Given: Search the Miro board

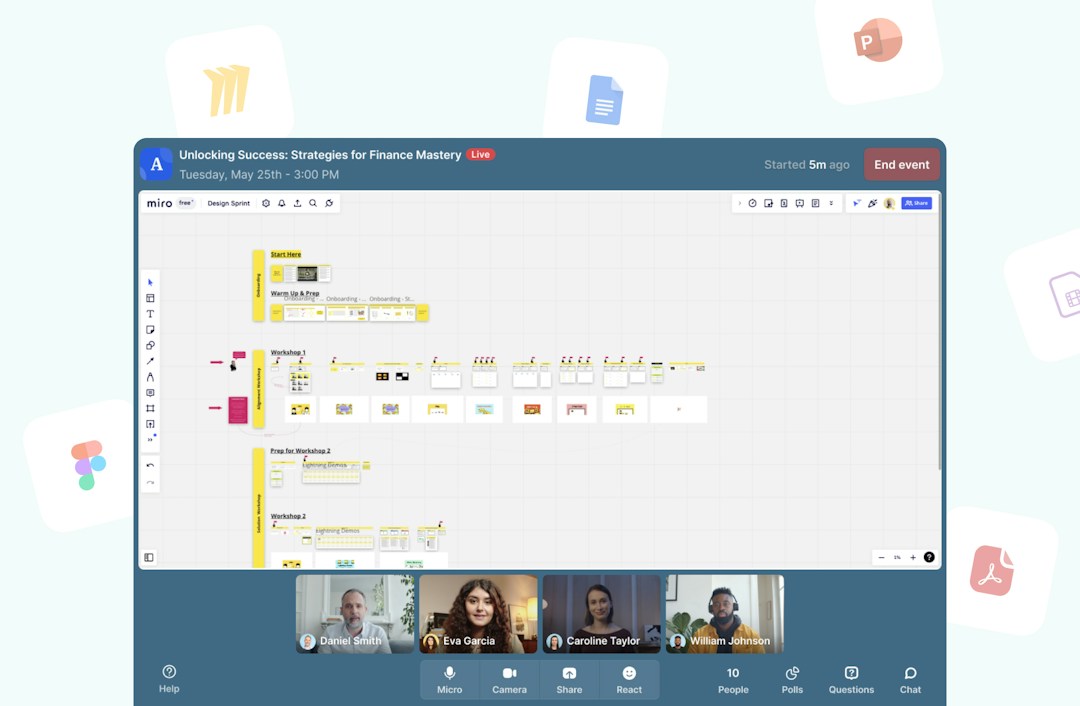Looking at the screenshot, I should pos(313,203).
